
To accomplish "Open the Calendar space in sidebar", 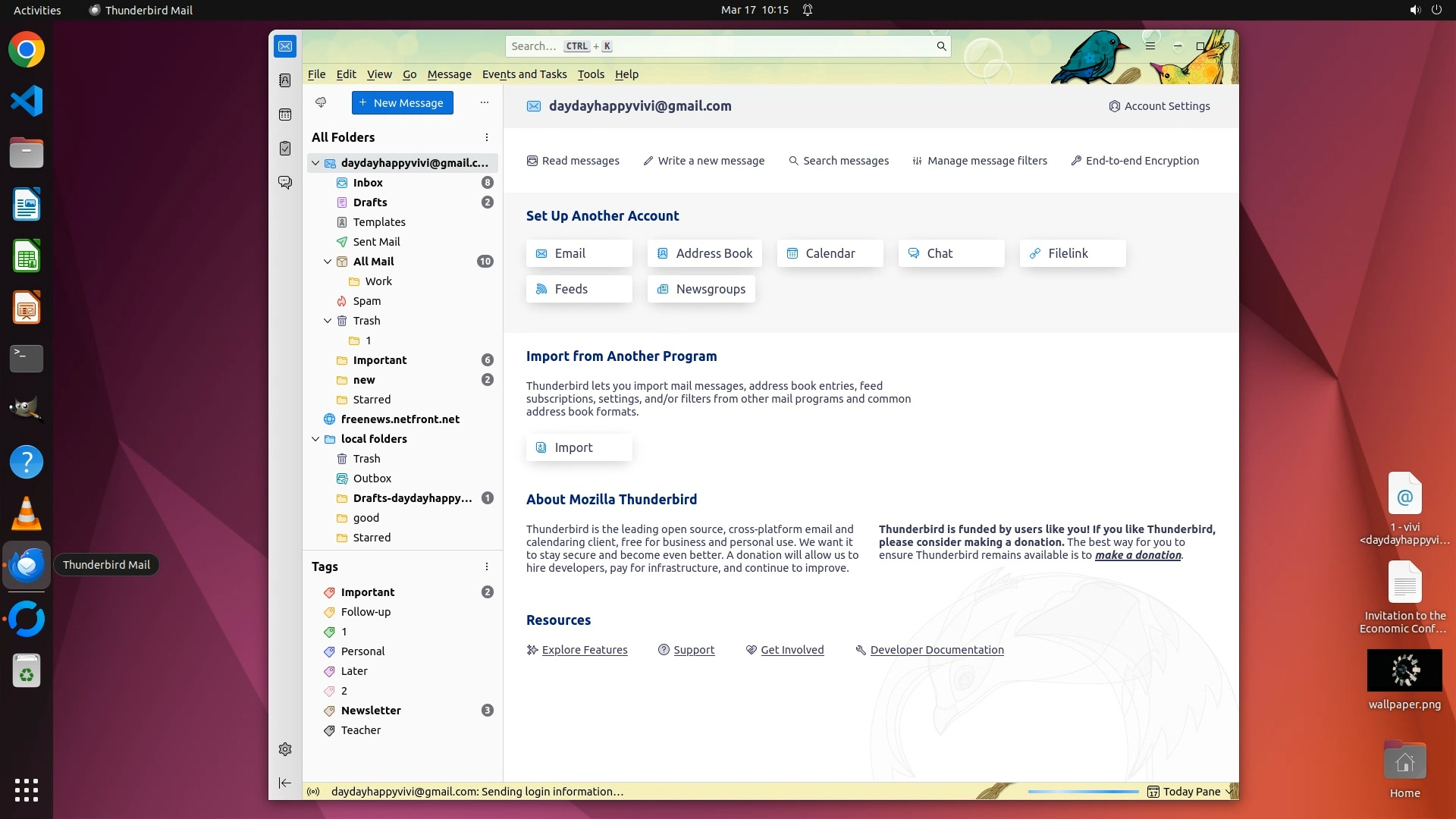I will (x=285, y=115).
